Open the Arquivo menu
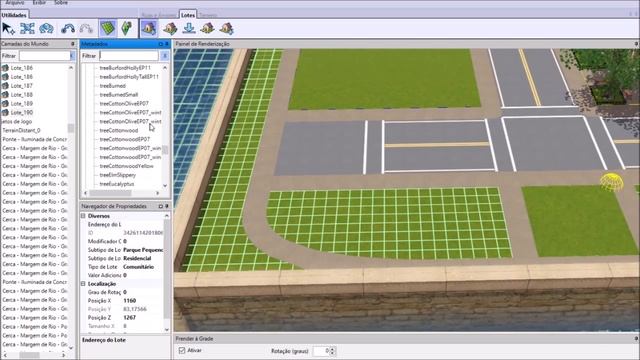Image resolution: width=640 pixels, height=360 pixels. pos(15,2)
